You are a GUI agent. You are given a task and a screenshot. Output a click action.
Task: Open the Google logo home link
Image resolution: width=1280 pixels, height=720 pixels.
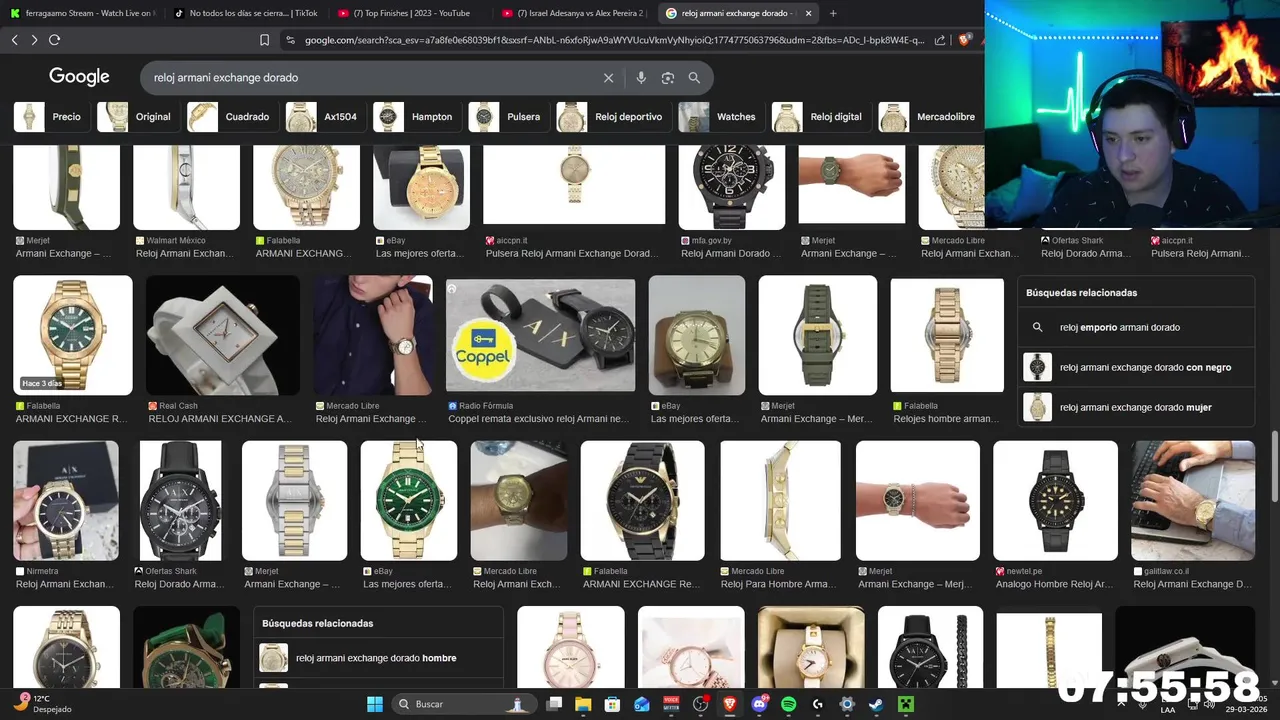[x=79, y=77]
